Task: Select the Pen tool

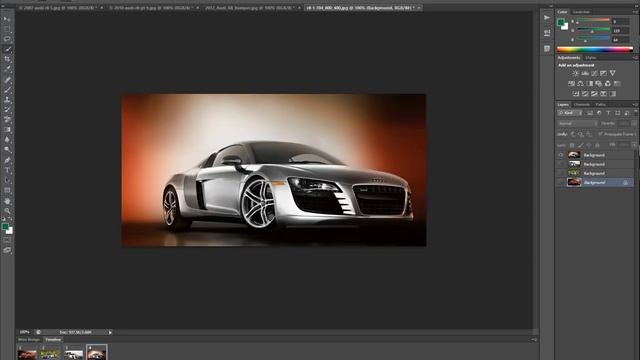Action: coord(7,160)
